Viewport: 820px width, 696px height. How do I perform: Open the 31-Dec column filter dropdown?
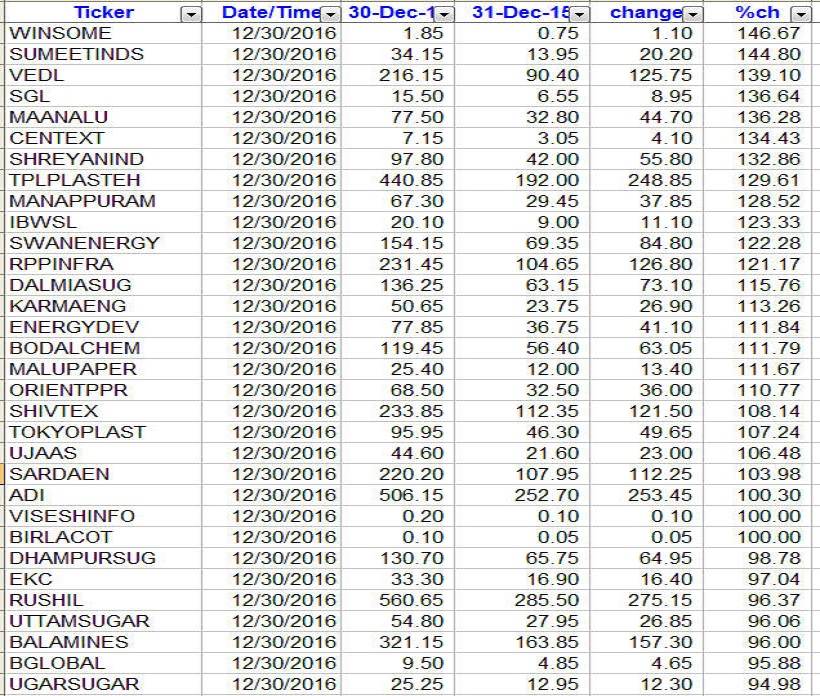tap(579, 15)
